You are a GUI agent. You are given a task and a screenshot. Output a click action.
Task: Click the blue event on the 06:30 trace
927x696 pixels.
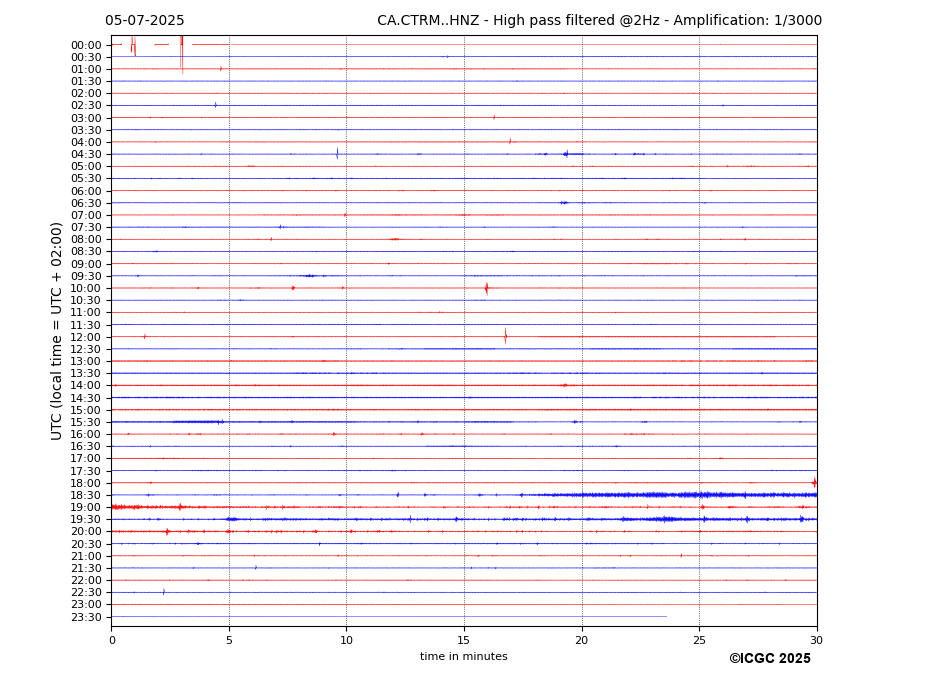[564, 203]
